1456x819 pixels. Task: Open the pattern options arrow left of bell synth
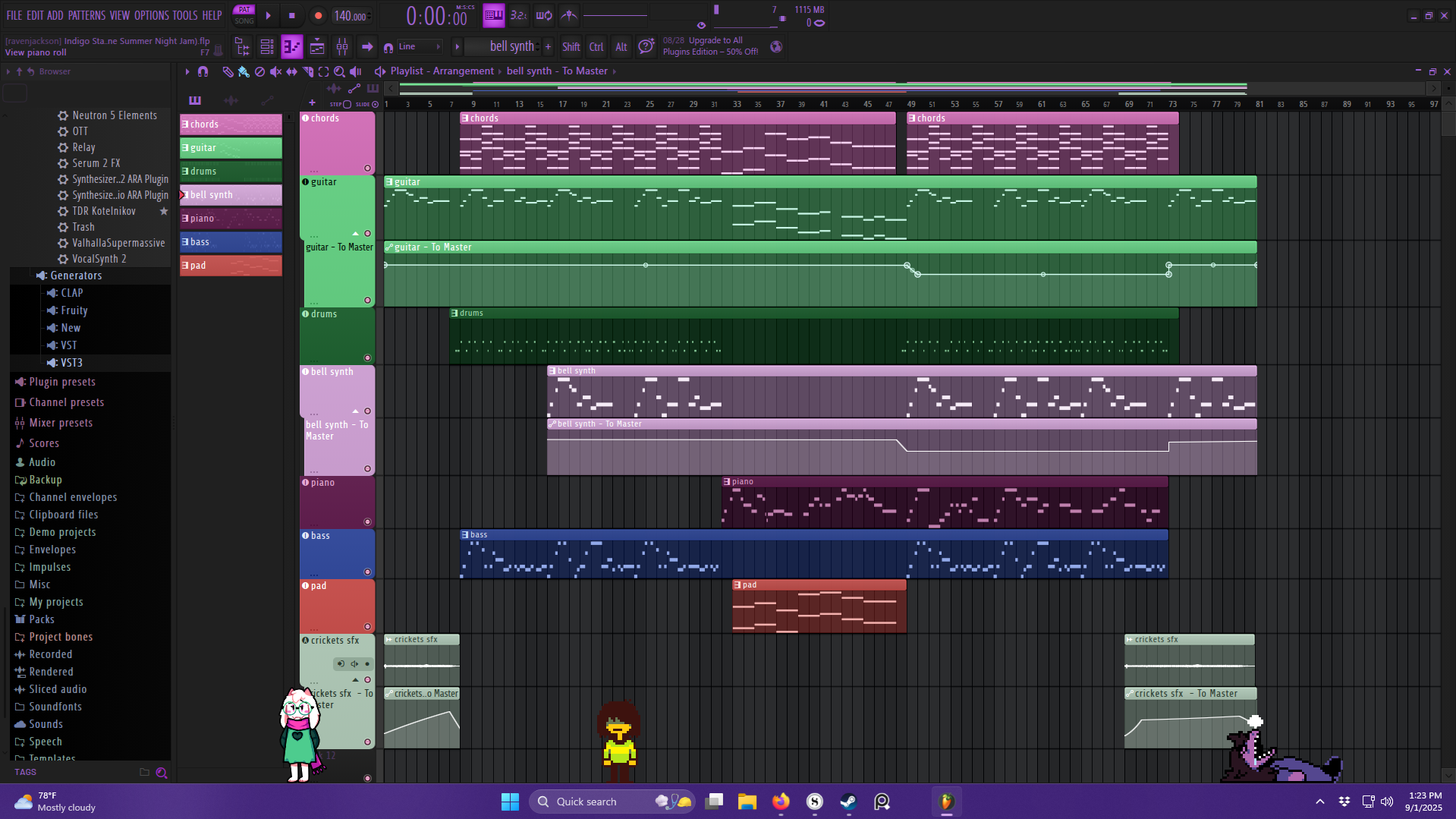(x=457, y=47)
